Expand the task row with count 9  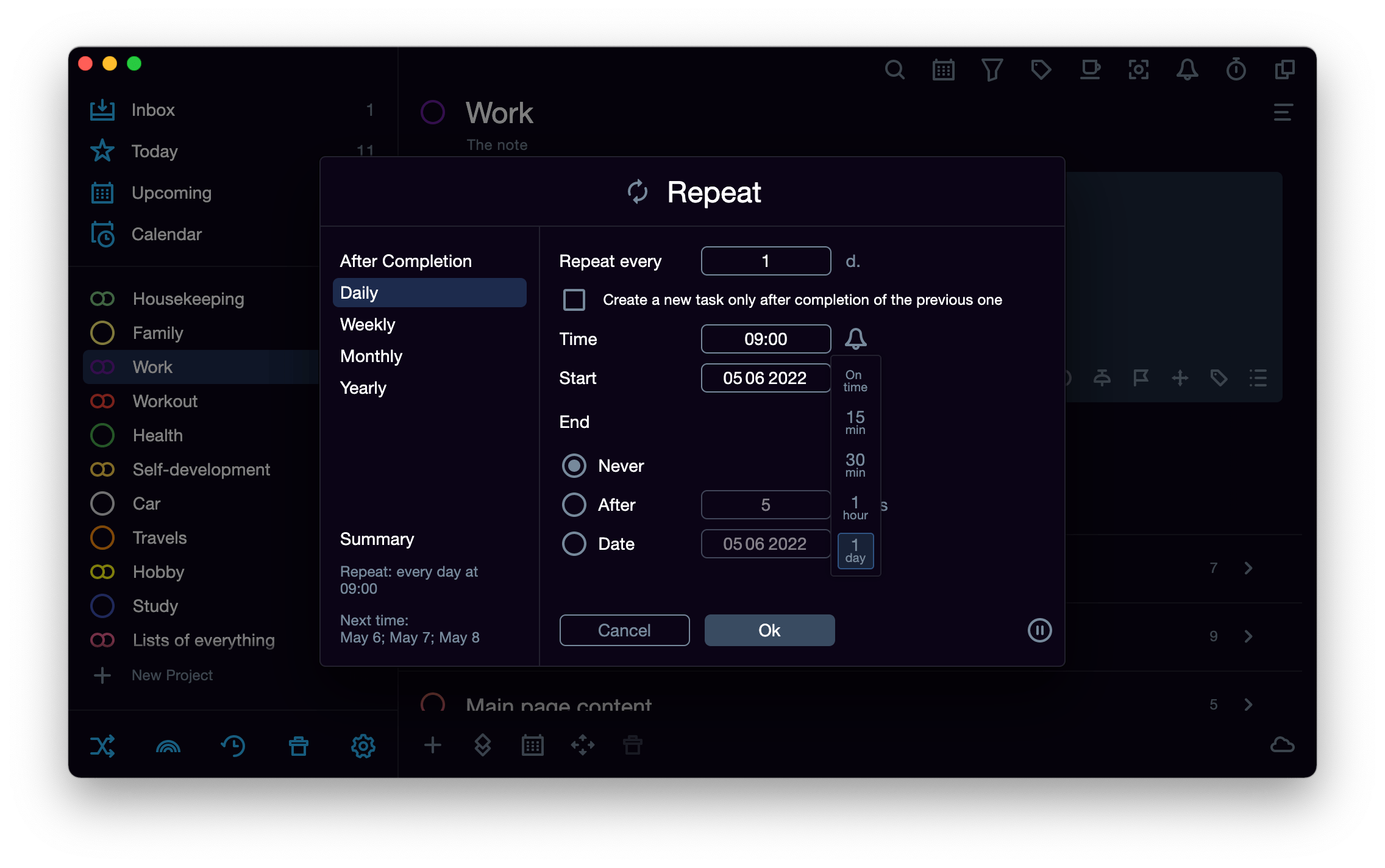(1248, 636)
